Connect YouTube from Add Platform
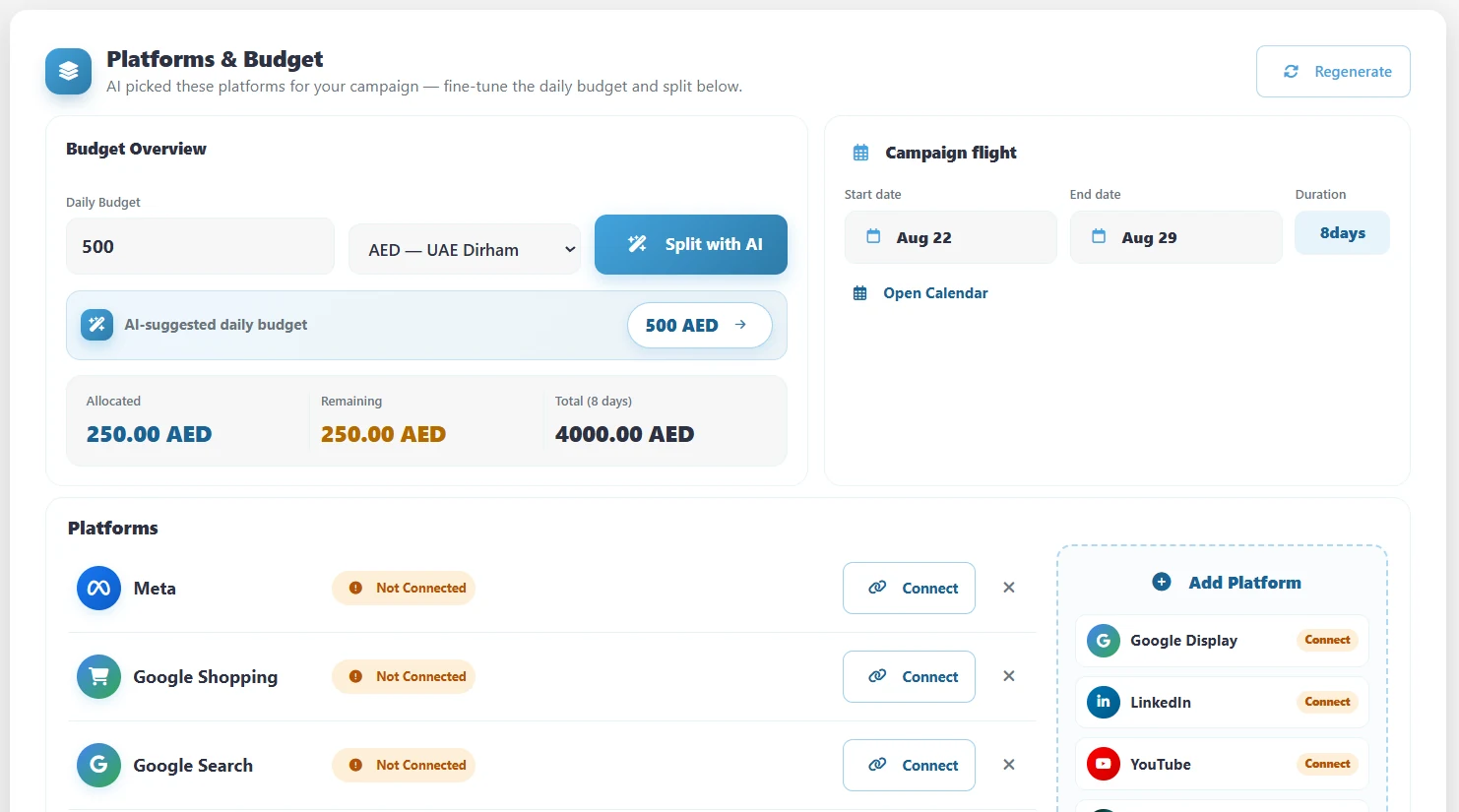1459x812 pixels. (1327, 765)
